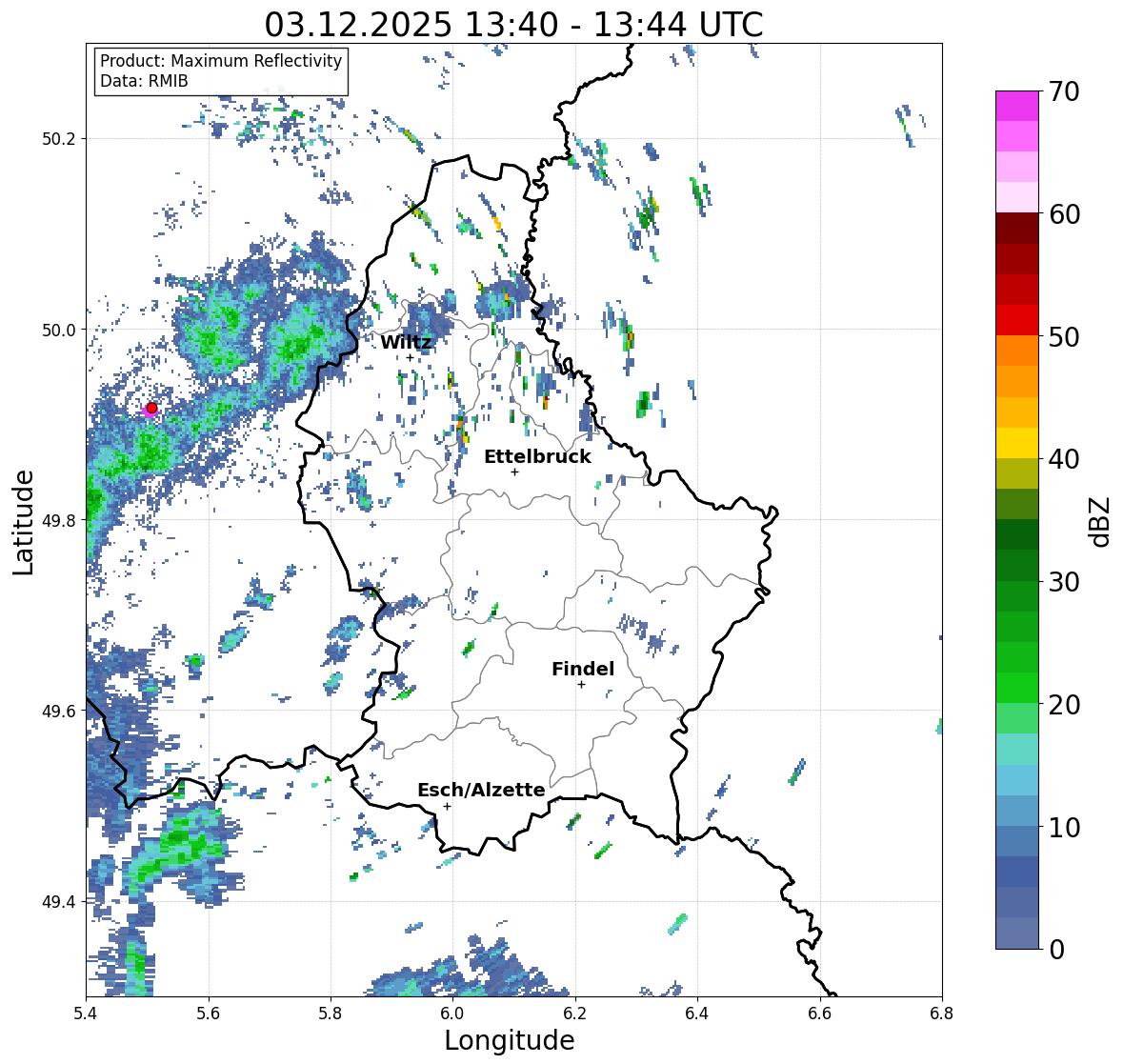Click the bright red 50 dBZ color band
This screenshot has width=1123, height=1064.
click(x=1017, y=320)
